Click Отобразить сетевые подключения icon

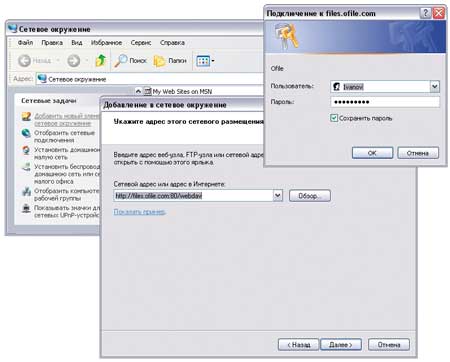pos(26,133)
